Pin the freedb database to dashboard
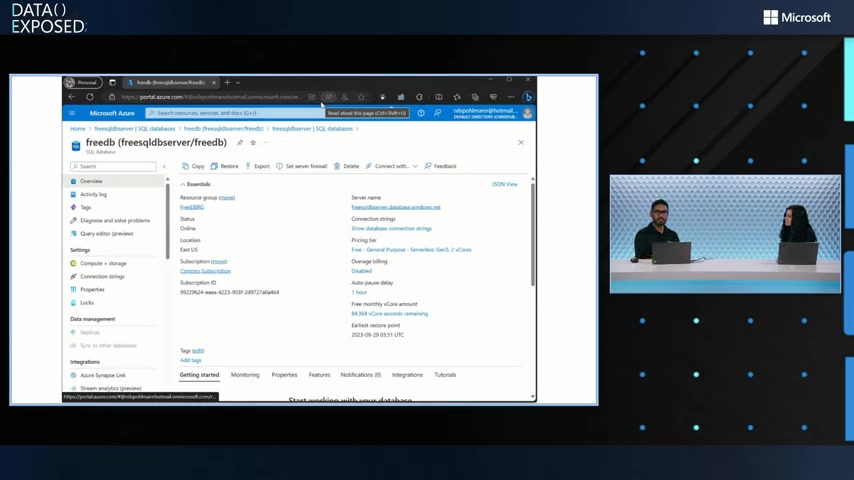 (240, 143)
